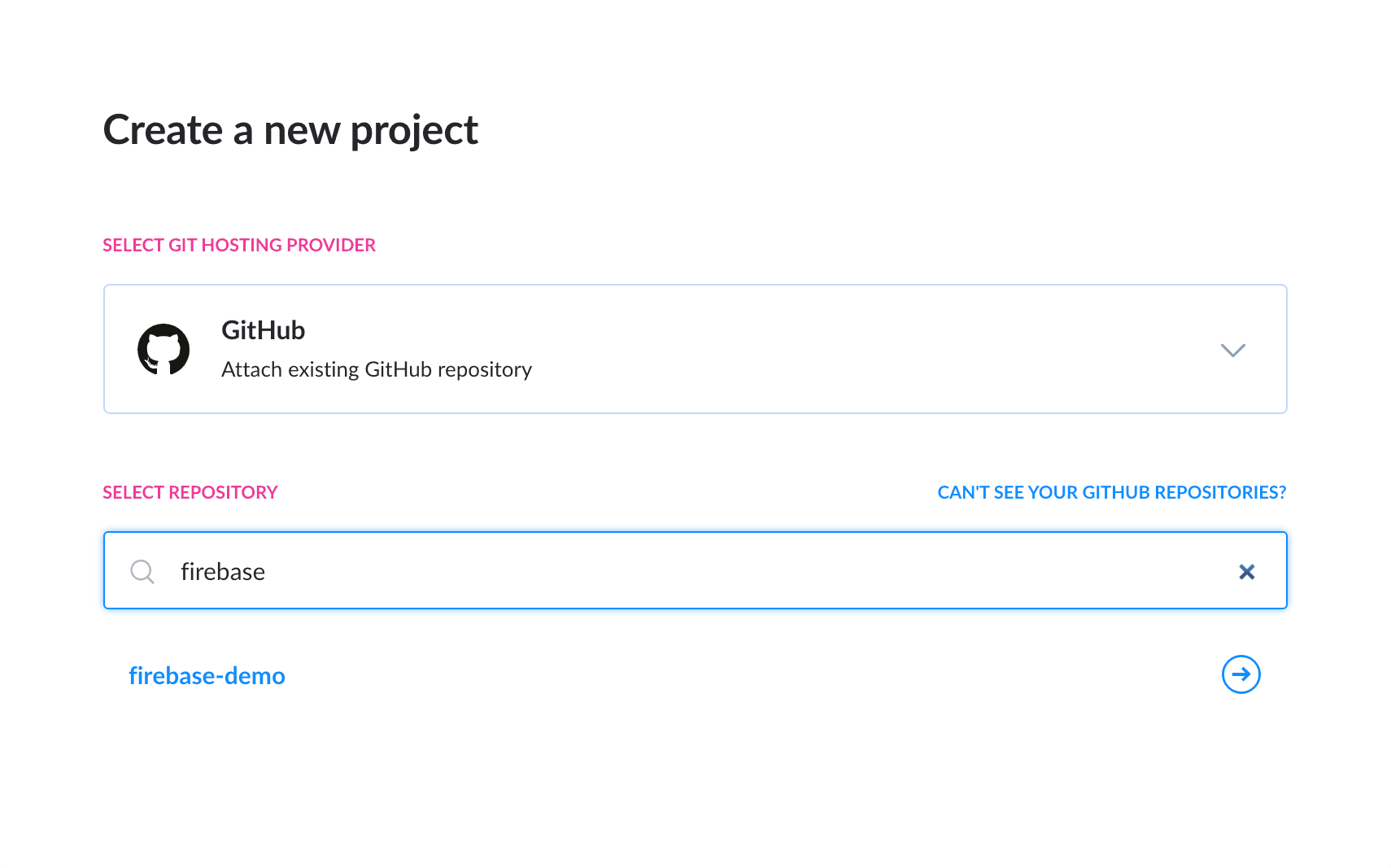
Task: Click the GitHub octocat logo
Action: pyautogui.click(x=164, y=350)
